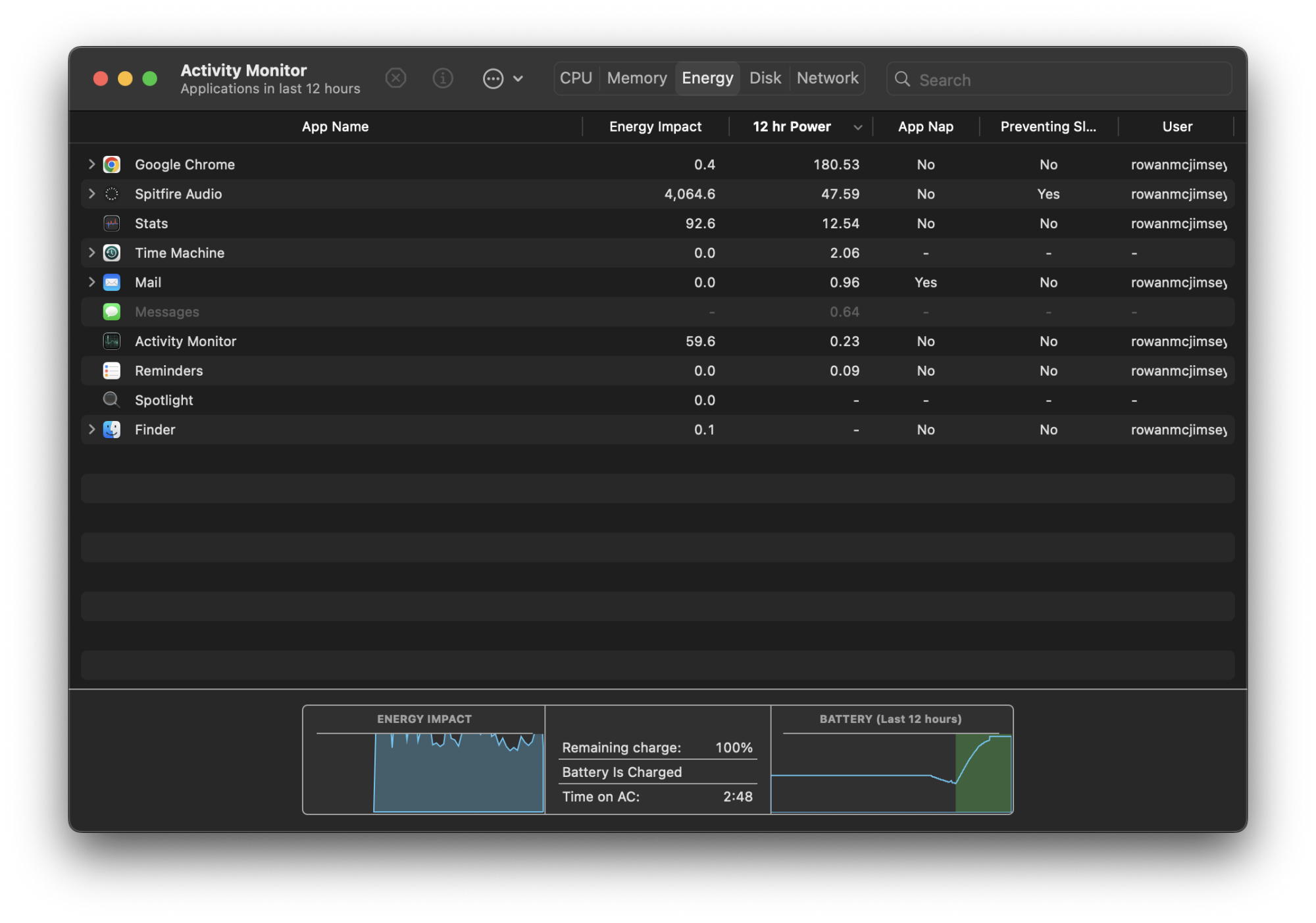Open the Network tab
This screenshot has height=923, width=1316.
tap(827, 78)
